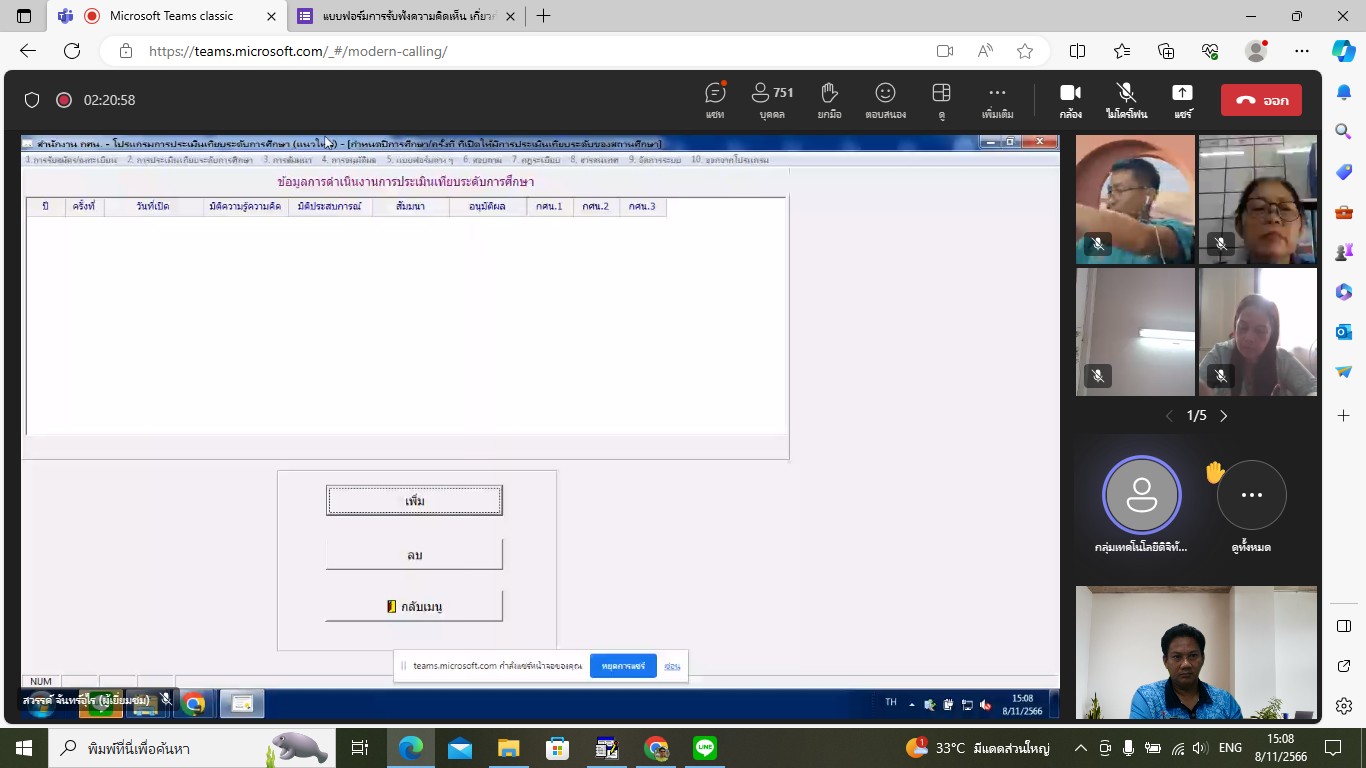Open Edge tab actions menu

[x=24, y=16]
